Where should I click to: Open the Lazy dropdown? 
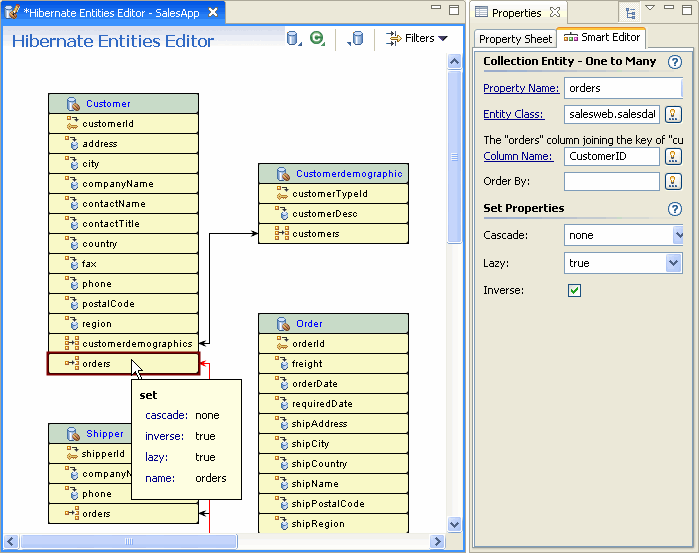[x=673, y=263]
